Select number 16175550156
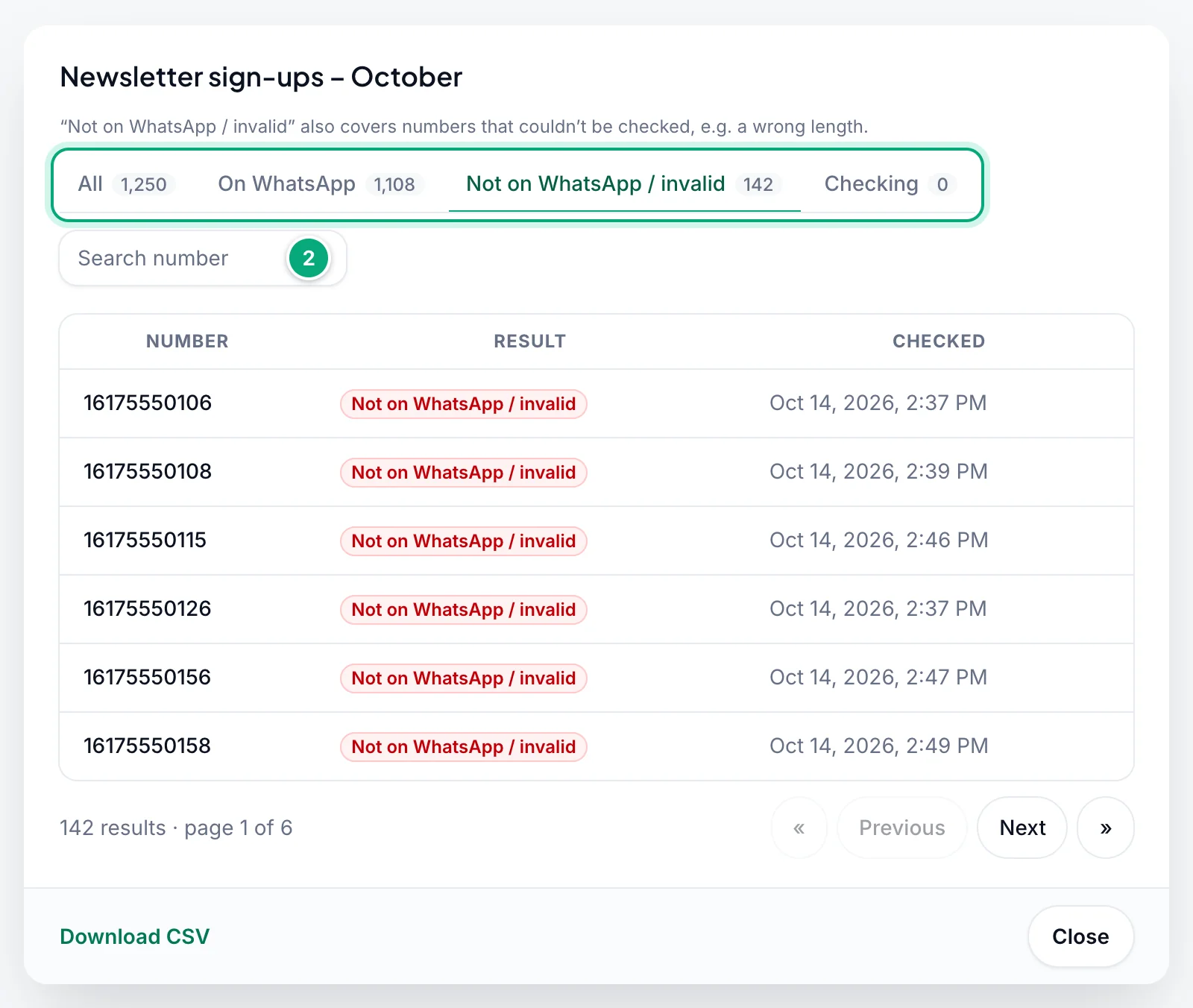This screenshot has width=1193, height=1008. (148, 678)
